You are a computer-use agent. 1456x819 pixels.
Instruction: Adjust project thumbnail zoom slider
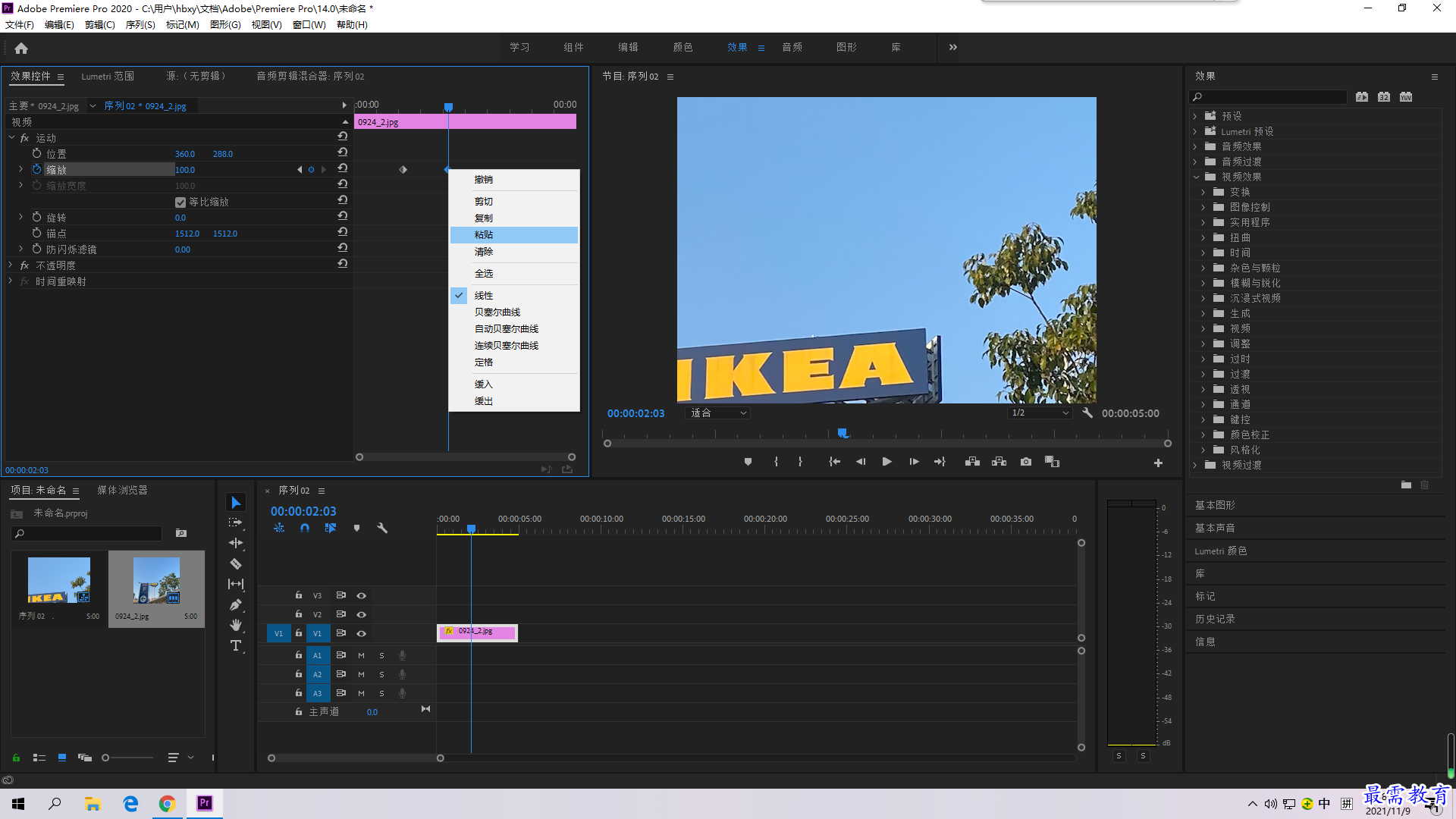coord(105,758)
